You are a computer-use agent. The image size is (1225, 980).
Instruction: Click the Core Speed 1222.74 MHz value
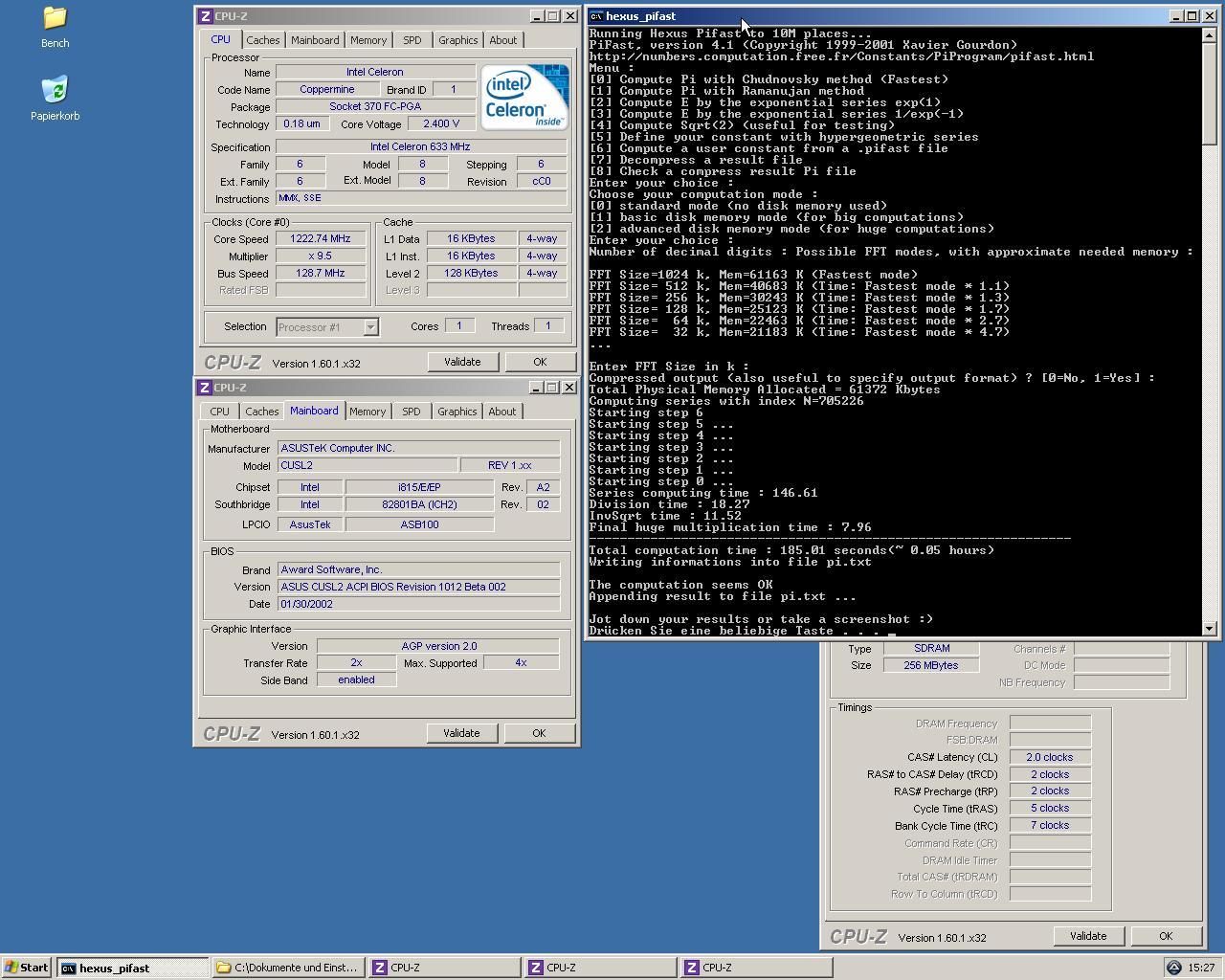click(321, 239)
